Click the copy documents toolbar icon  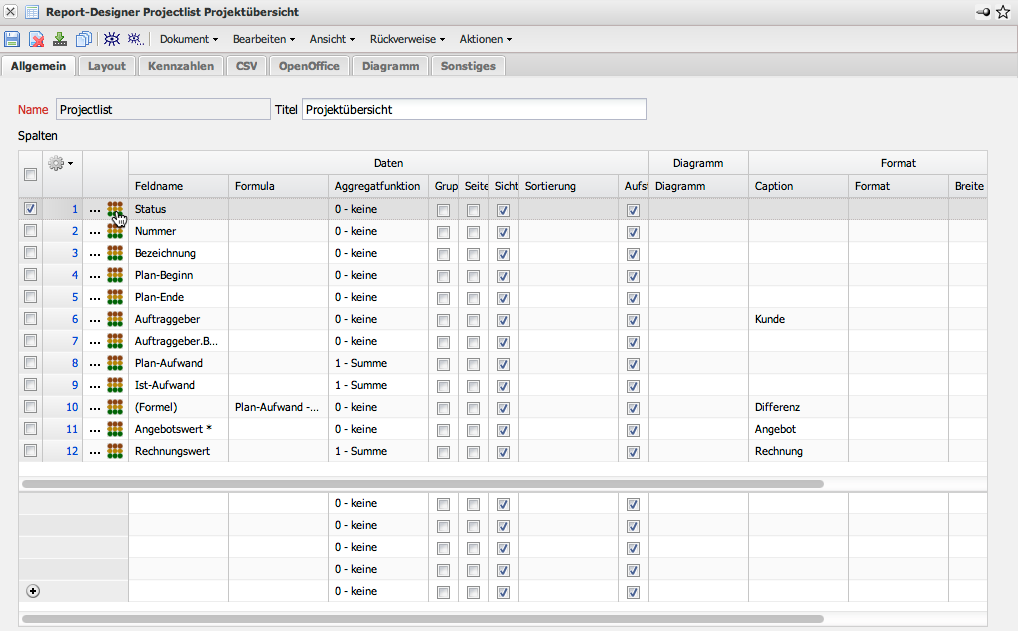[x=84, y=39]
